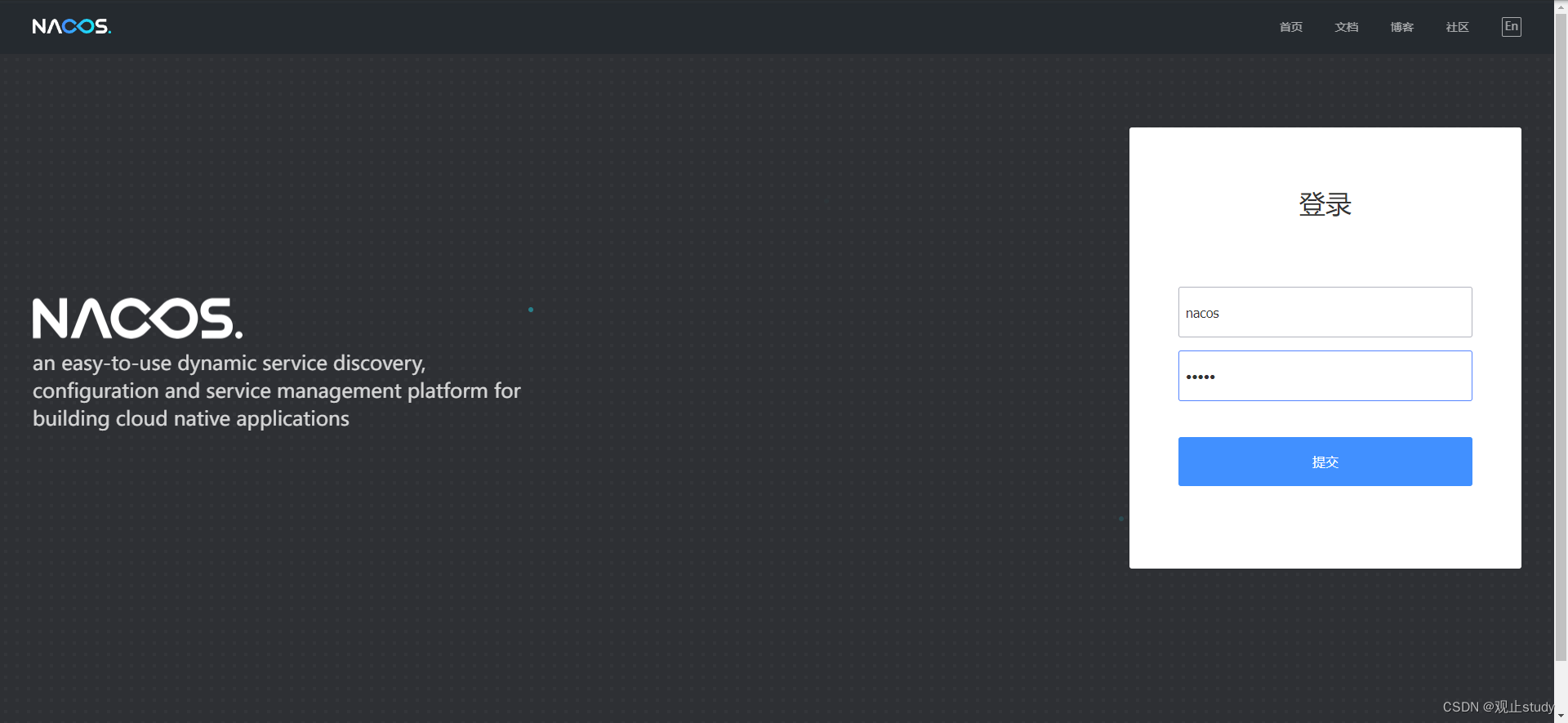Focus the username field containing nacos
Image resolution: width=1568 pixels, height=723 pixels.
(x=1325, y=312)
